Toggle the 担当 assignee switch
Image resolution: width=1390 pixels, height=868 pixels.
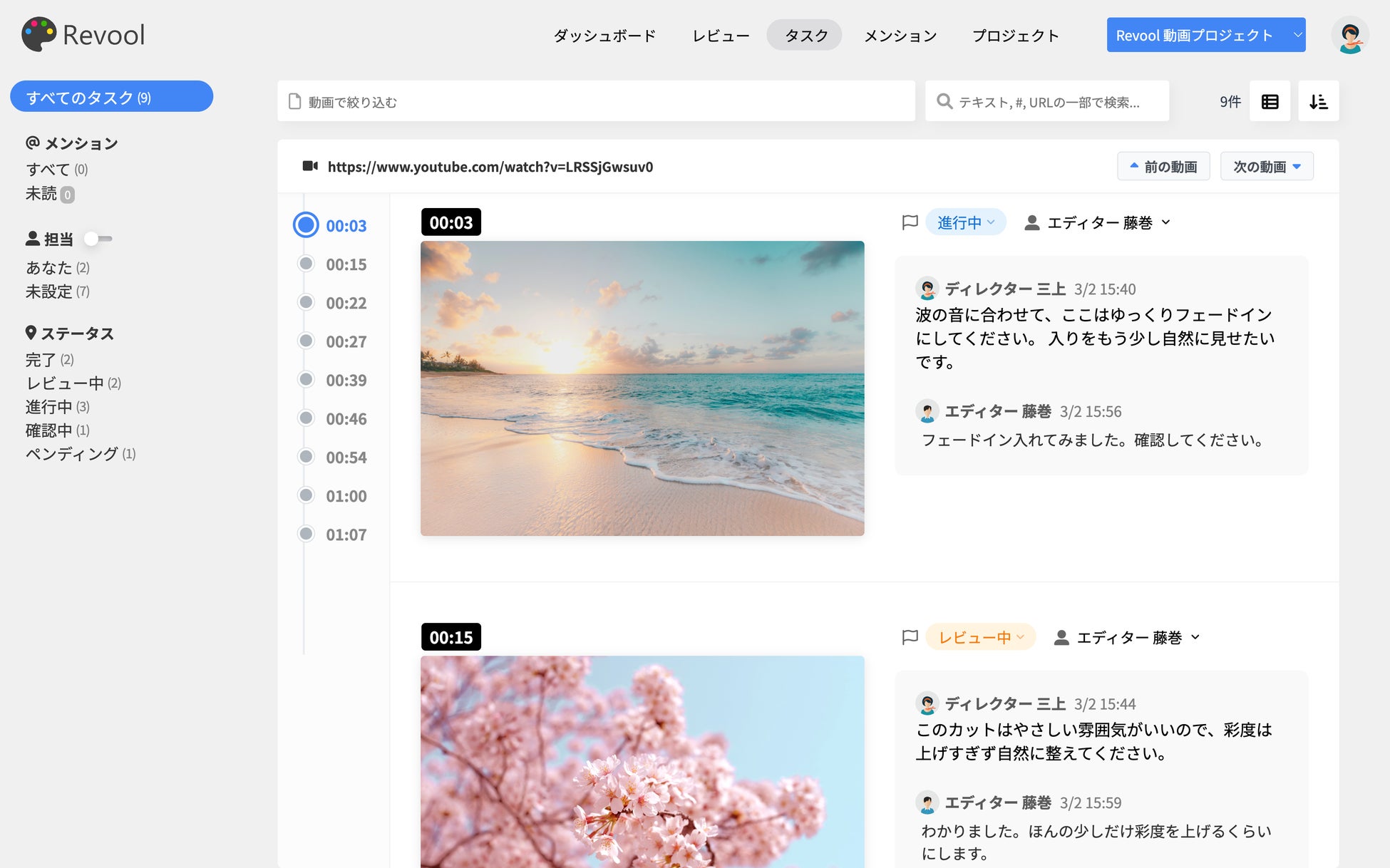click(98, 239)
